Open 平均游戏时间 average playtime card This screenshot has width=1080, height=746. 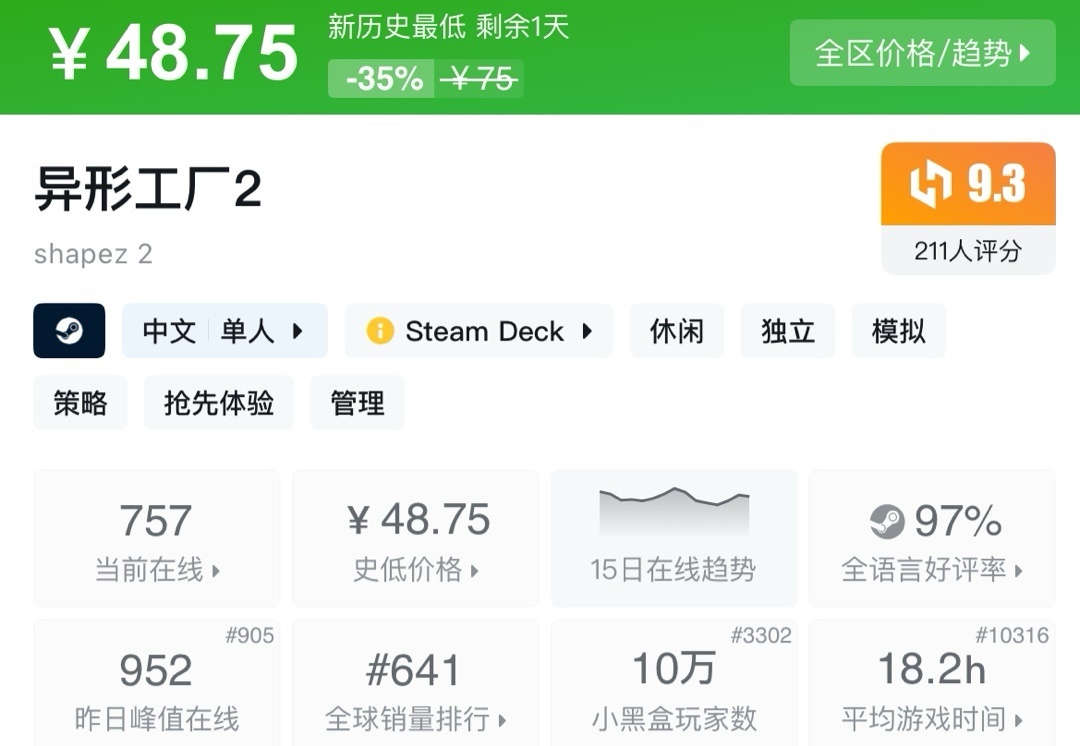coord(931,685)
